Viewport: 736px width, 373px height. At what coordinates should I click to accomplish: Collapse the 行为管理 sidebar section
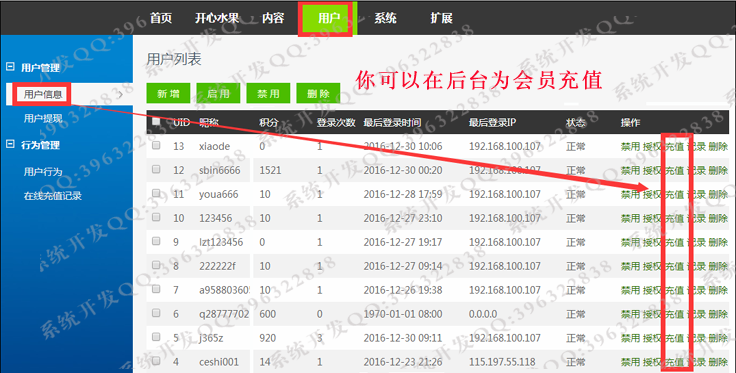[x=10, y=144]
